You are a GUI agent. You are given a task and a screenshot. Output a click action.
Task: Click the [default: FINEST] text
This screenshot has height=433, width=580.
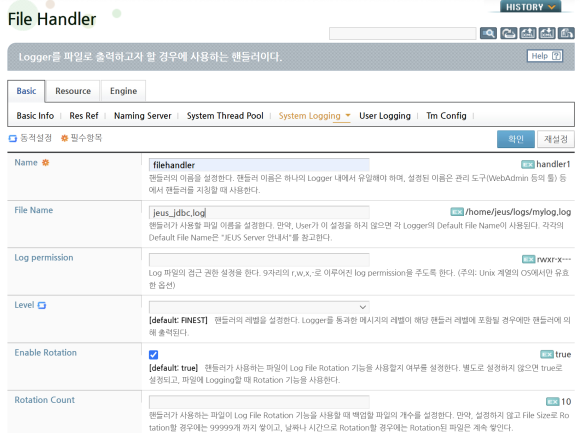pos(178,320)
